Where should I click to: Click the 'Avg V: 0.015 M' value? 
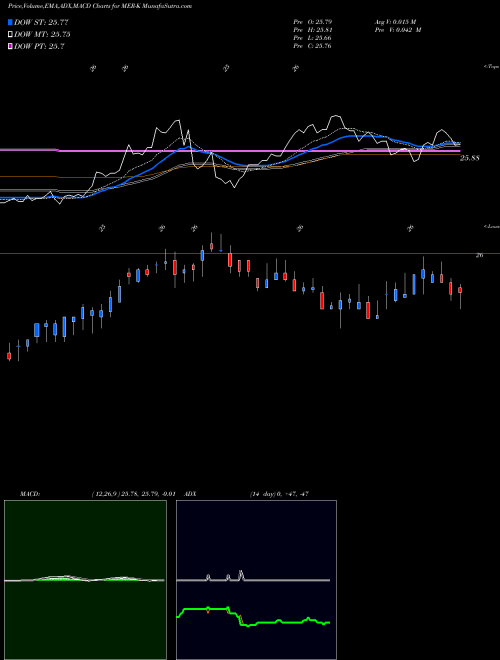pyautogui.click(x=395, y=21)
